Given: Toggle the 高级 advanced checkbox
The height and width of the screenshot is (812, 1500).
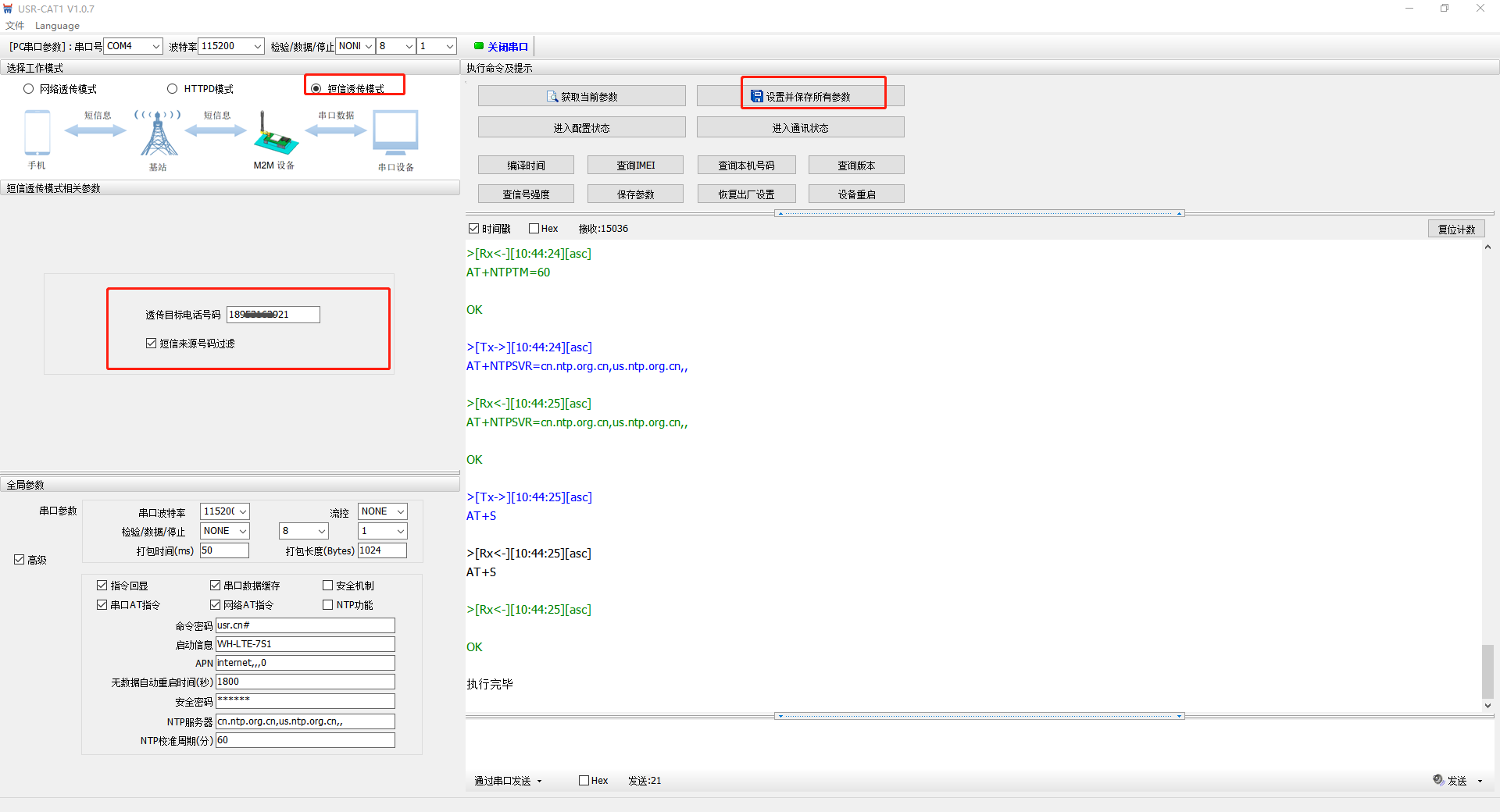Looking at the screenshot, I should [x=20, y=560].
